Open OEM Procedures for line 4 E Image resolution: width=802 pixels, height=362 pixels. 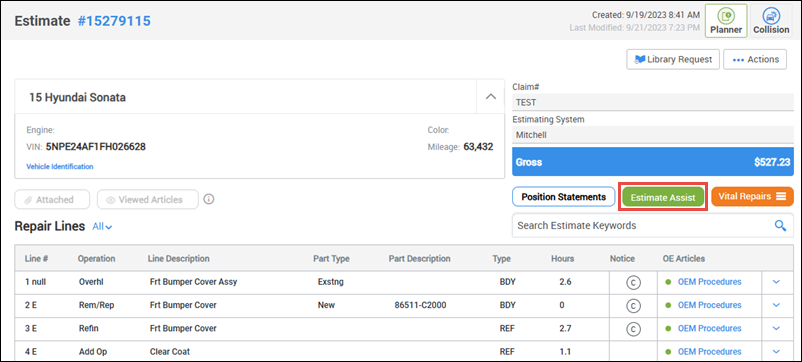(709, 352)
